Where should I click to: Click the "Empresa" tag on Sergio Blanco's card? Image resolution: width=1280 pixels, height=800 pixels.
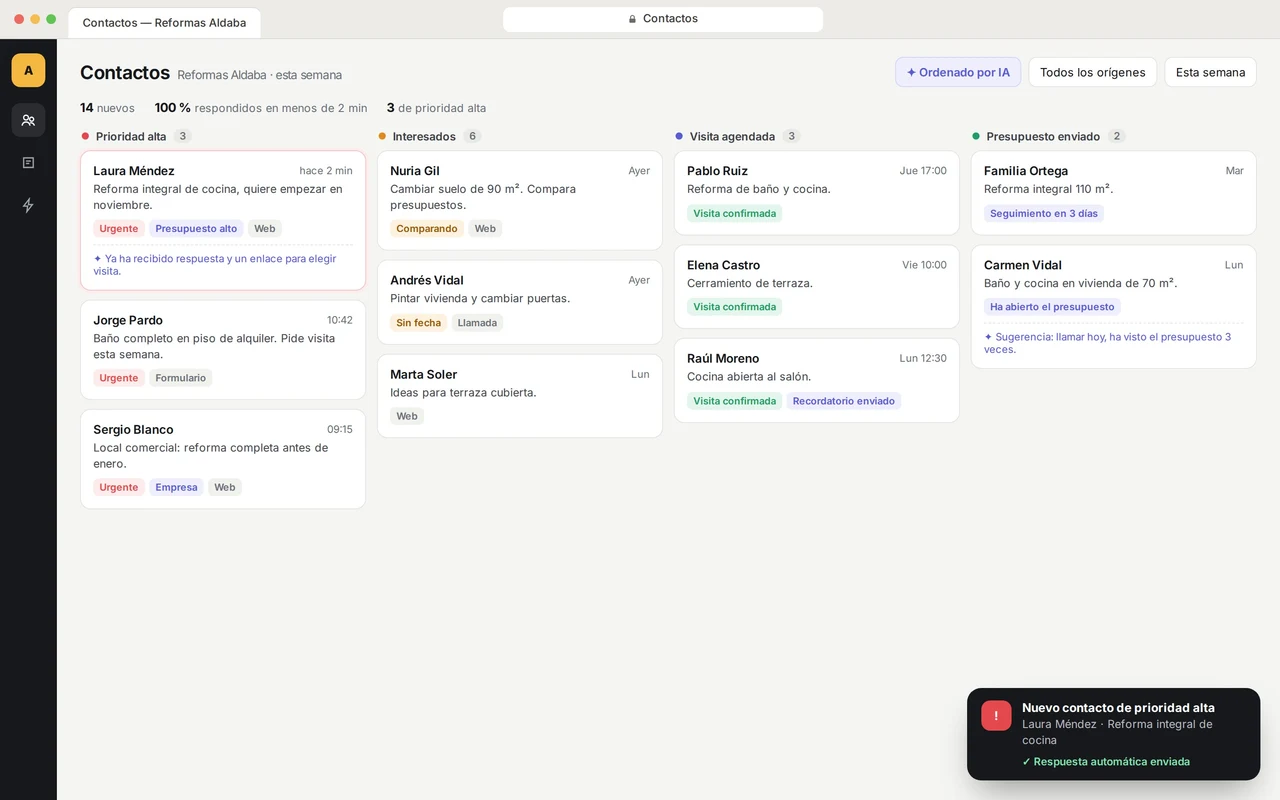click(176, 488)
